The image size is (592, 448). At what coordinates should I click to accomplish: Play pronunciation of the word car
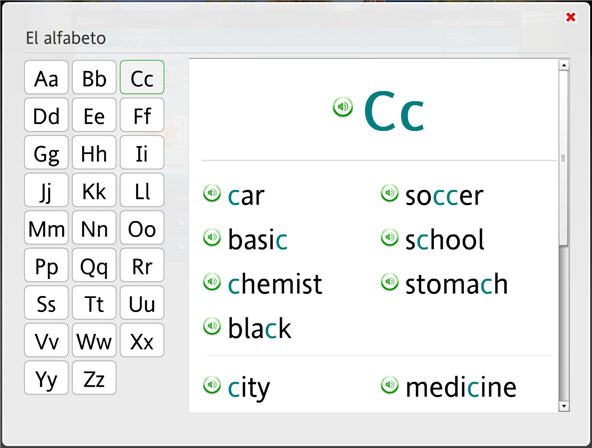tap(212, 193)
